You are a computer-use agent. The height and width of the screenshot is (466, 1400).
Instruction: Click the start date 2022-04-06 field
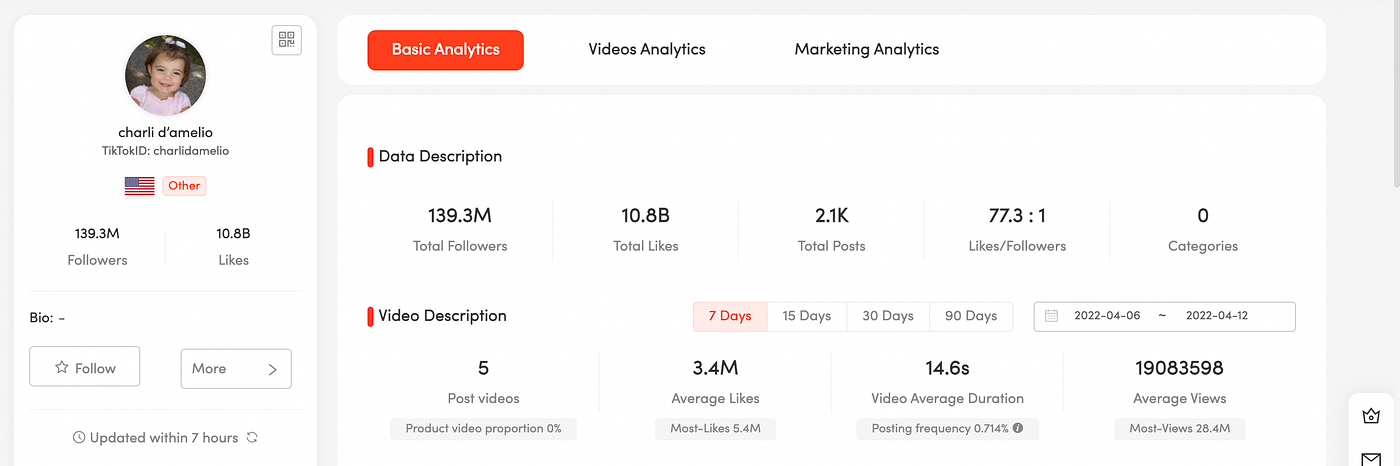point(1106,316)
